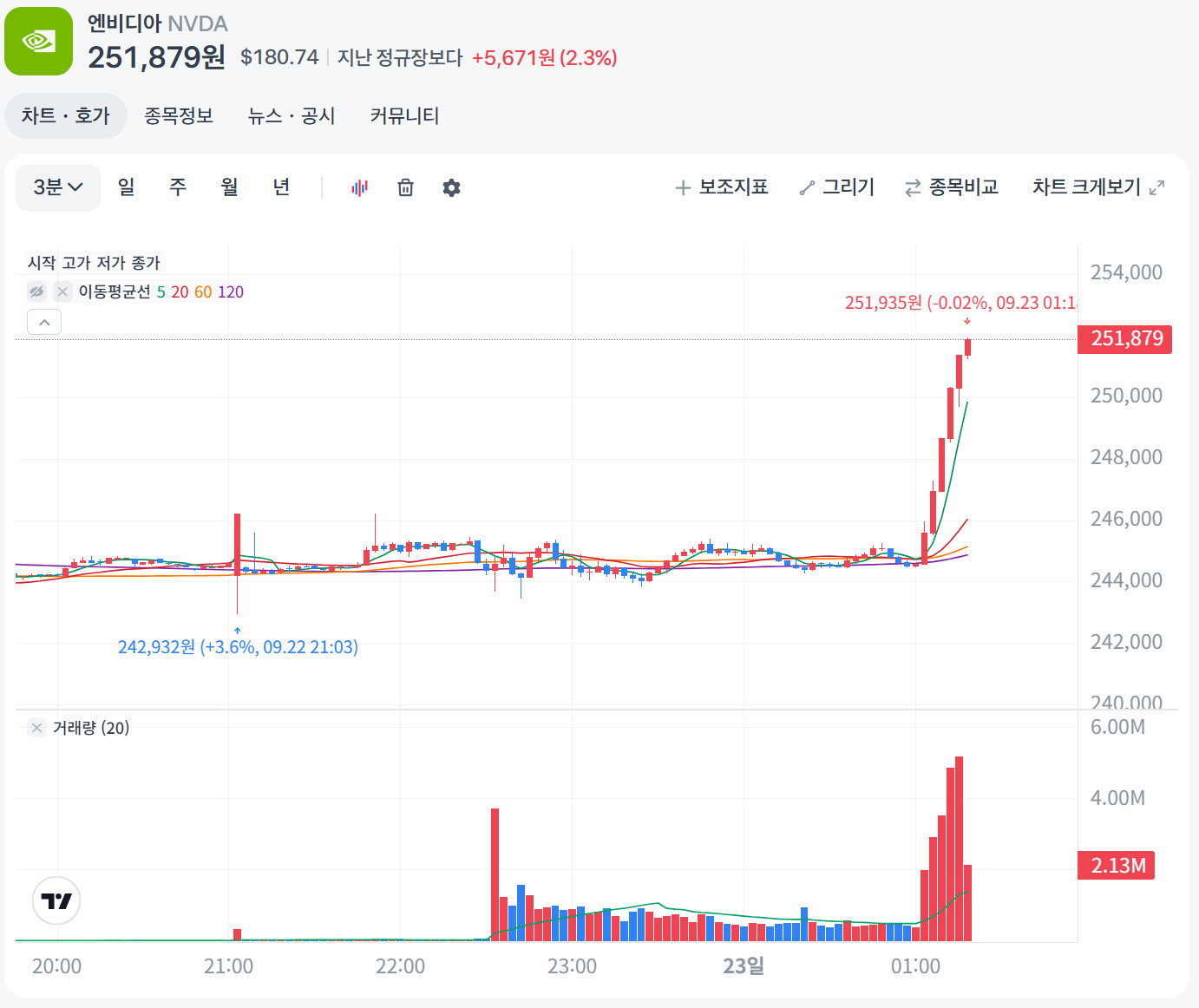Click the 23:00 time axis label
Image resolution: width=1199 pixels, height=1008 pixels.
(x=572, y=966)
